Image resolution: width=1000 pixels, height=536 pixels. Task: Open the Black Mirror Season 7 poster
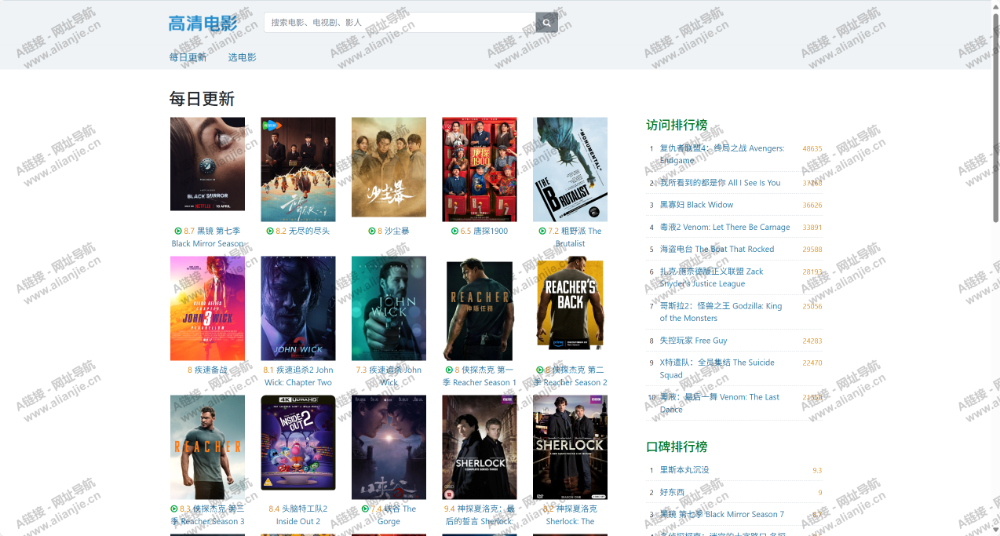[x=207, y=164]
